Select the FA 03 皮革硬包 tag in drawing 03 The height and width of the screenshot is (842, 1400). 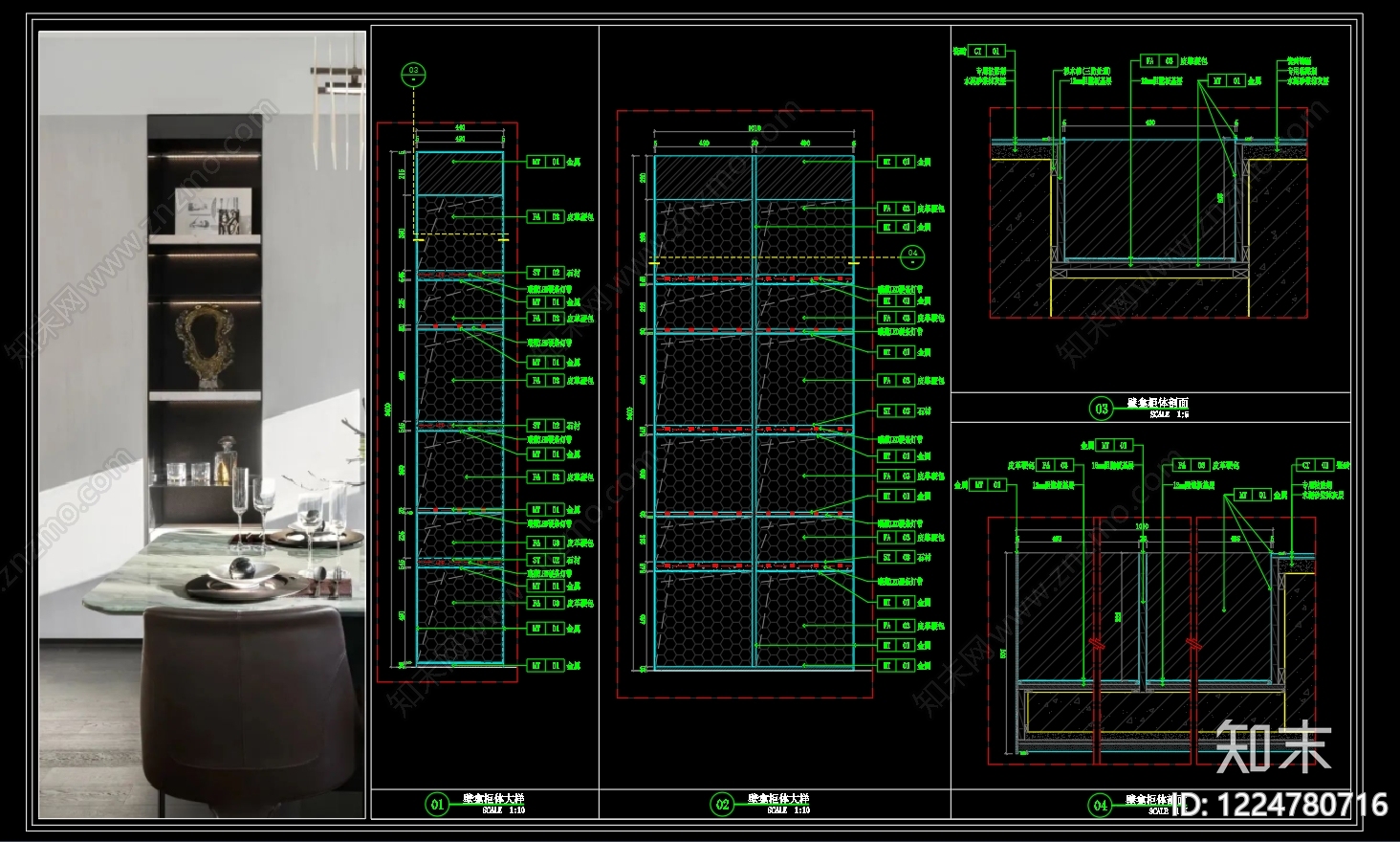tap(1174, 60)
